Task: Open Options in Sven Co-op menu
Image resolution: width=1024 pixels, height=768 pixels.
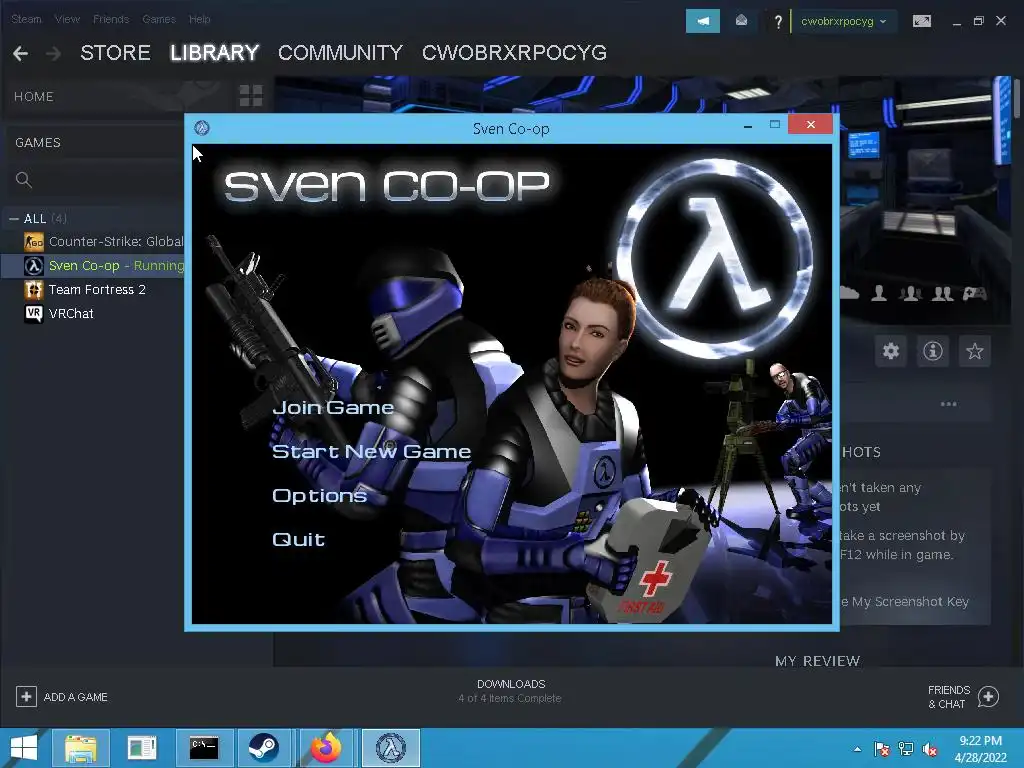Action: [x=319, y=496]
